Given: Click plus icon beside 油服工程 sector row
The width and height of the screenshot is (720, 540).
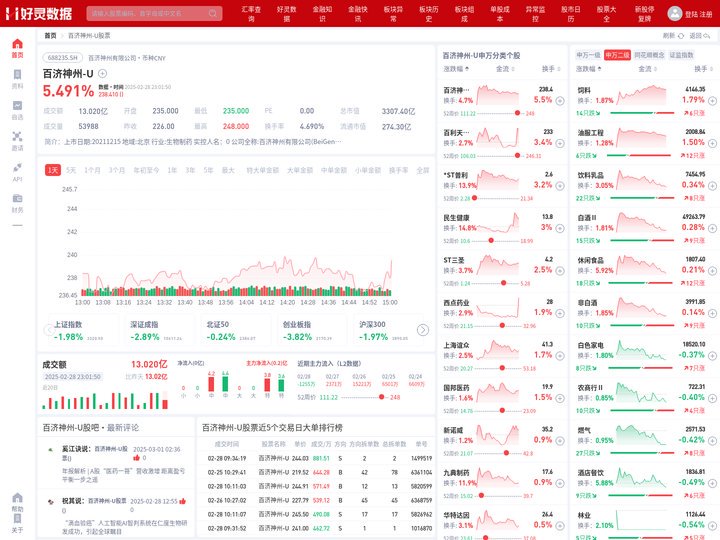Looking at the screenshot, I should tap(712, 143).
